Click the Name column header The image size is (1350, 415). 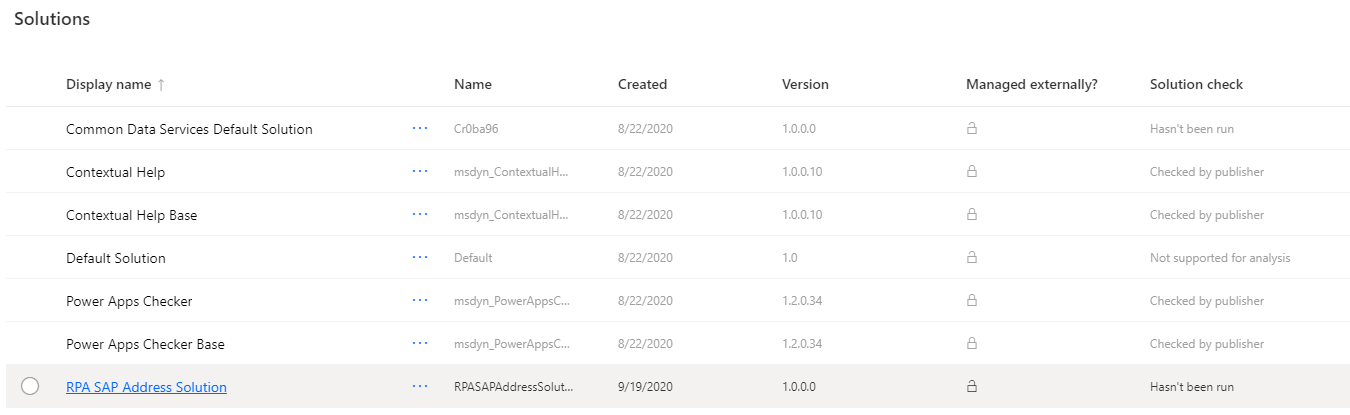[472, 85]
